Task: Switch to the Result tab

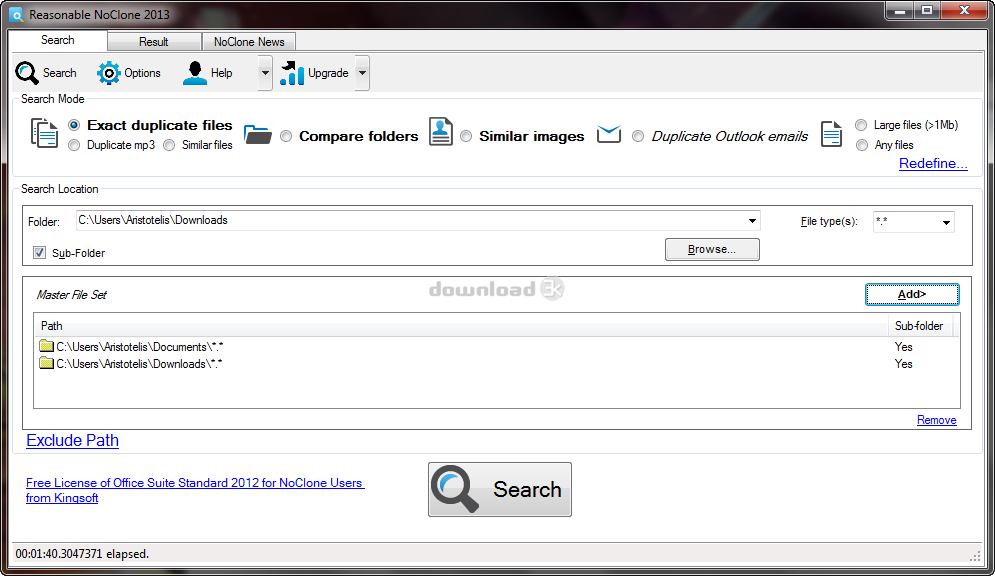Action: click(x=154, y=42)
